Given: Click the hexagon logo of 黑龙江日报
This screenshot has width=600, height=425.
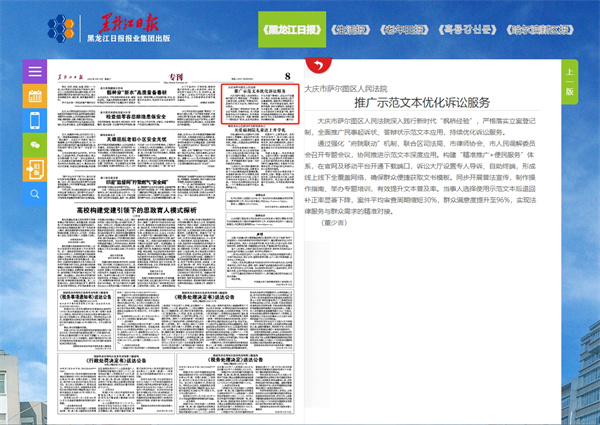Looking at the screenshot, I should tap(61, 29).
